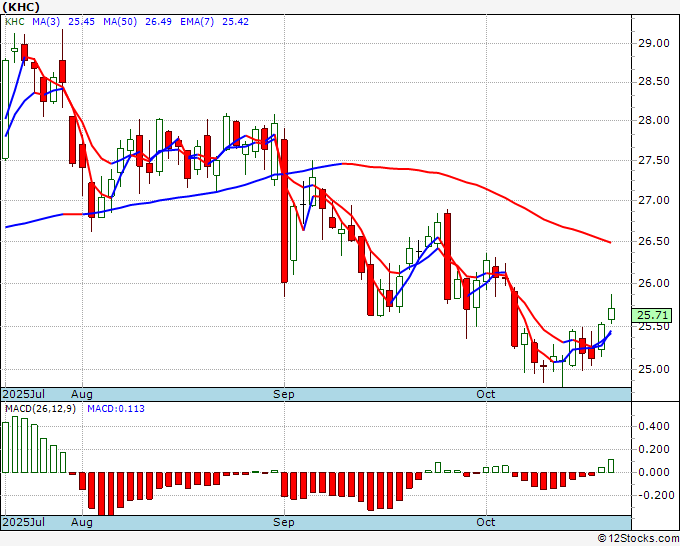Click the KHC legend label
This screenshot has width=680, height=546.
tap(15, 22)
